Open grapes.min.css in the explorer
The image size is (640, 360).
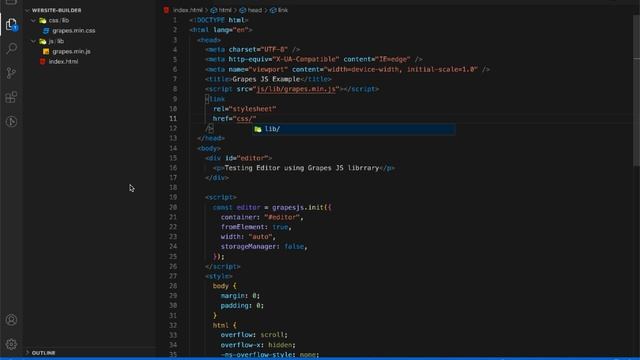(73, 31)
